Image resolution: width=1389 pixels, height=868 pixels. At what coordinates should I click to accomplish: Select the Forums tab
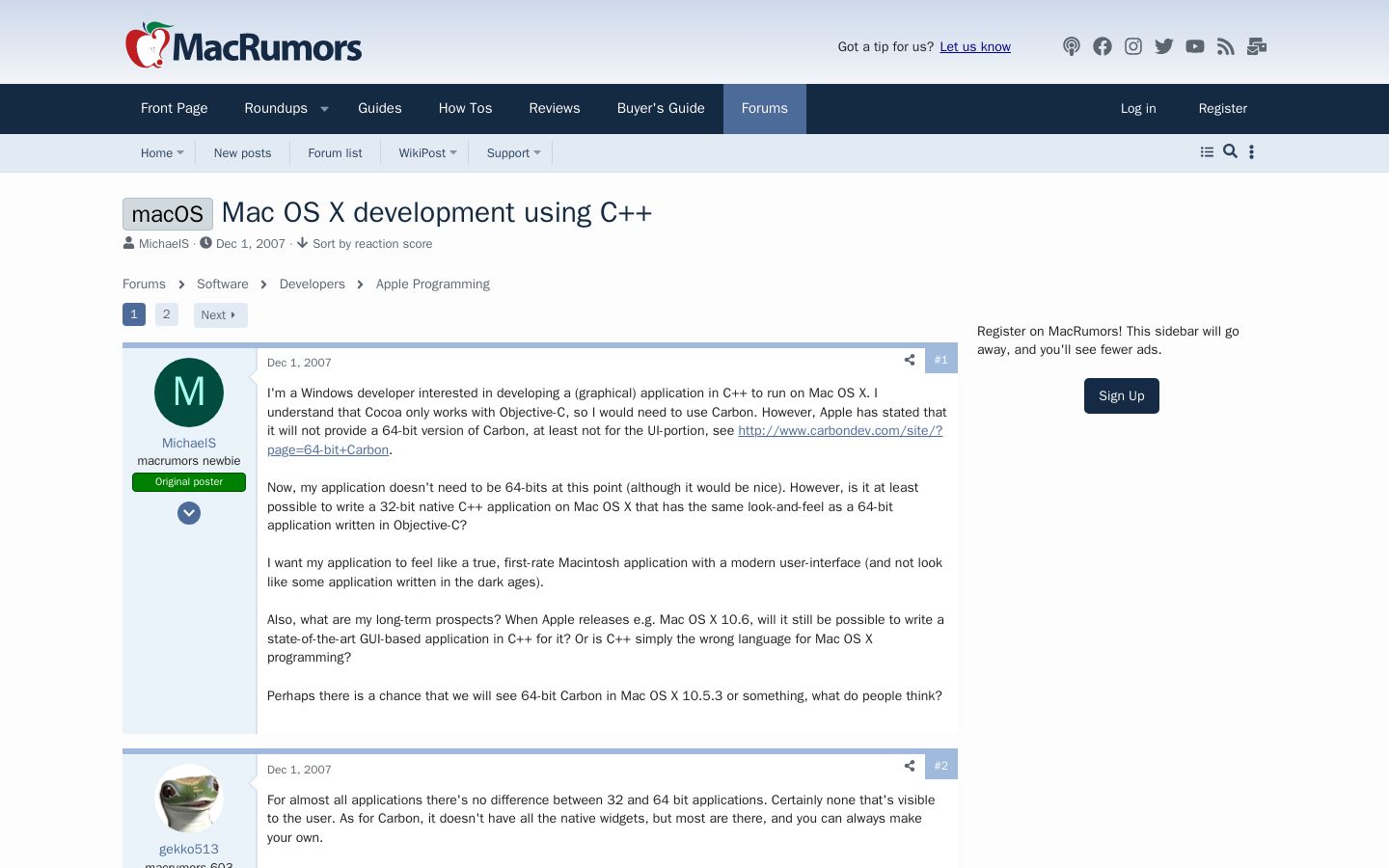[765, 109]
